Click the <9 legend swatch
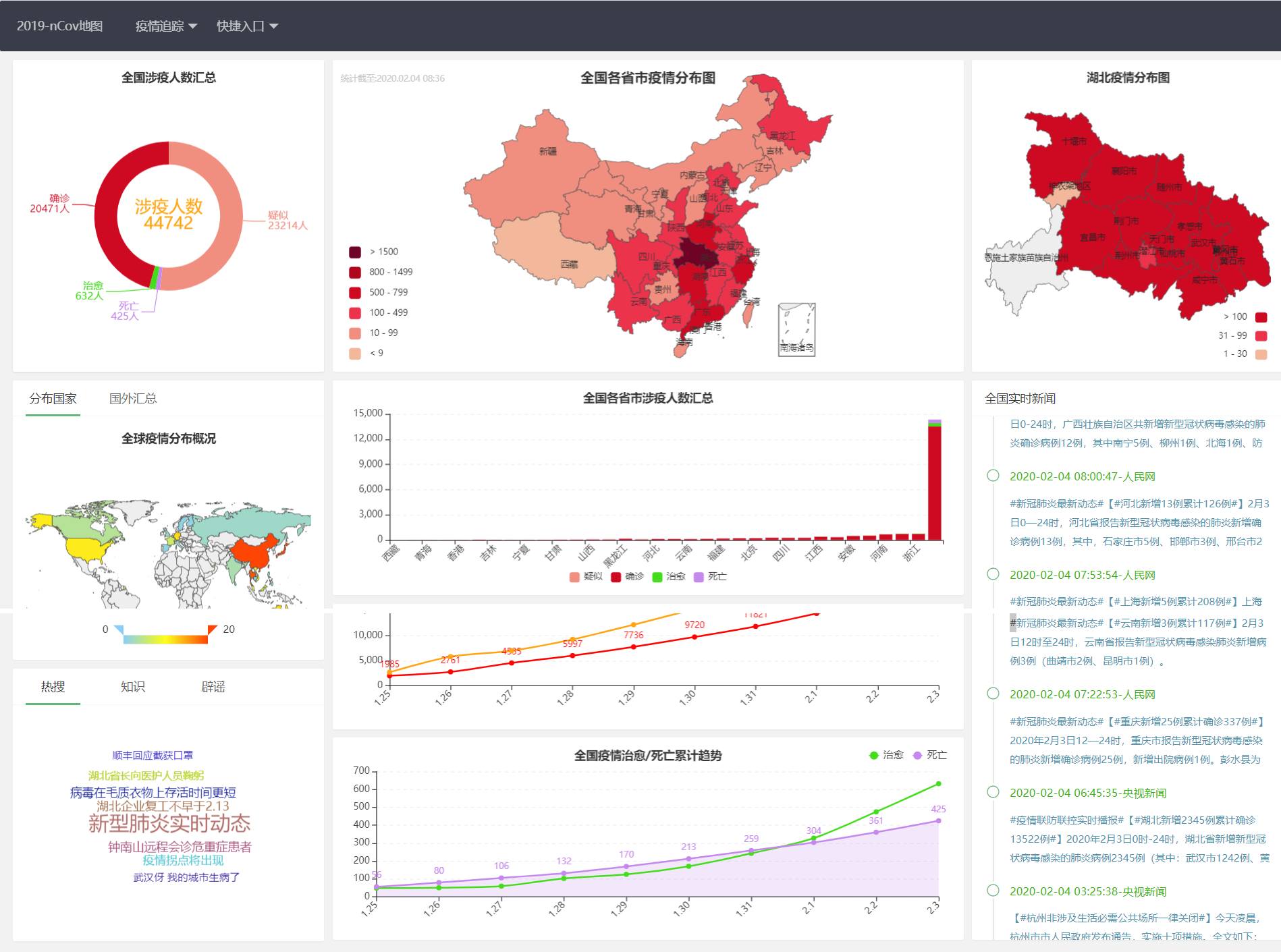 354,352
